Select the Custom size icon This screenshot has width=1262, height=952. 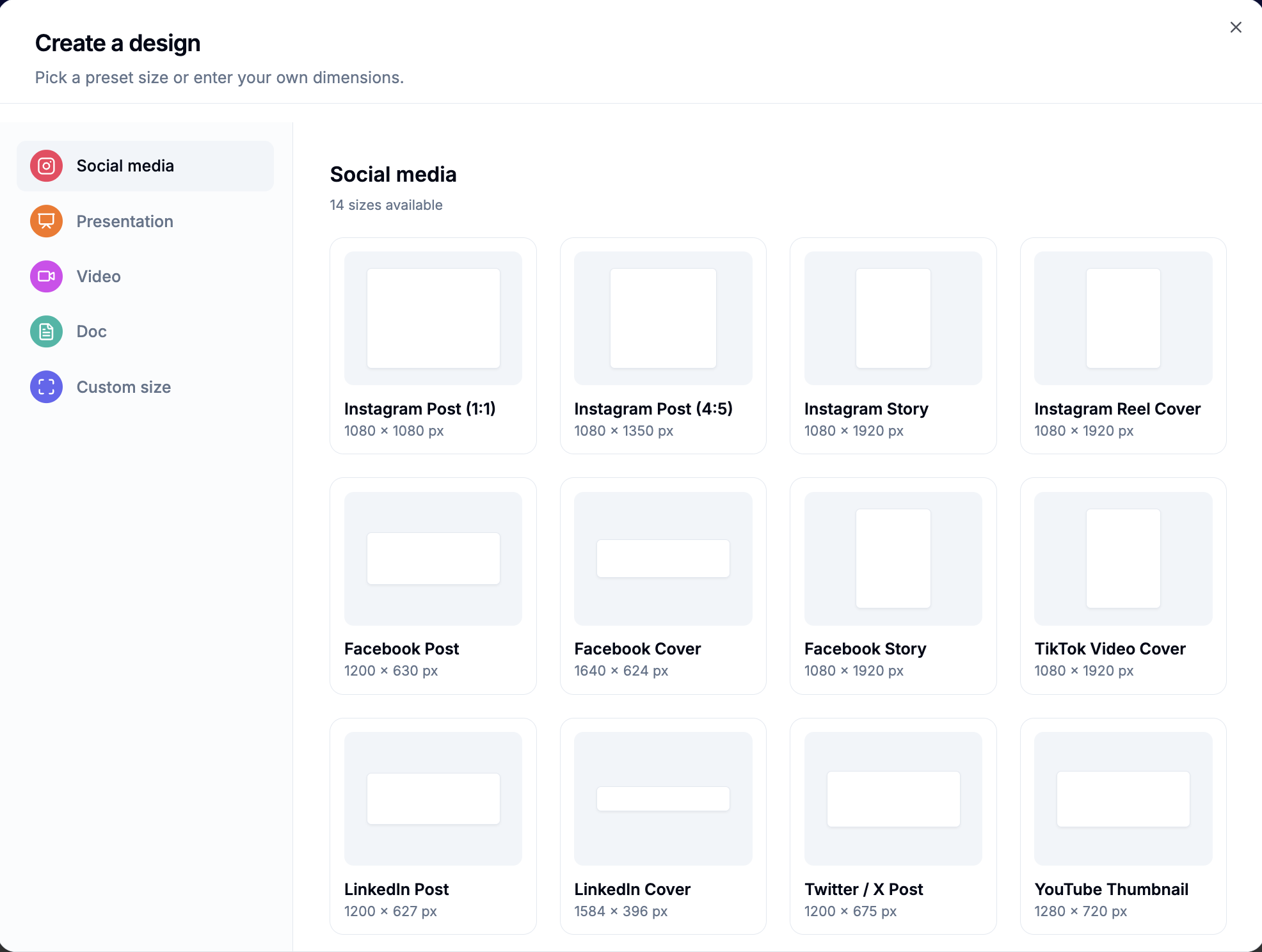pyautogui.click(x=45, y=386)
